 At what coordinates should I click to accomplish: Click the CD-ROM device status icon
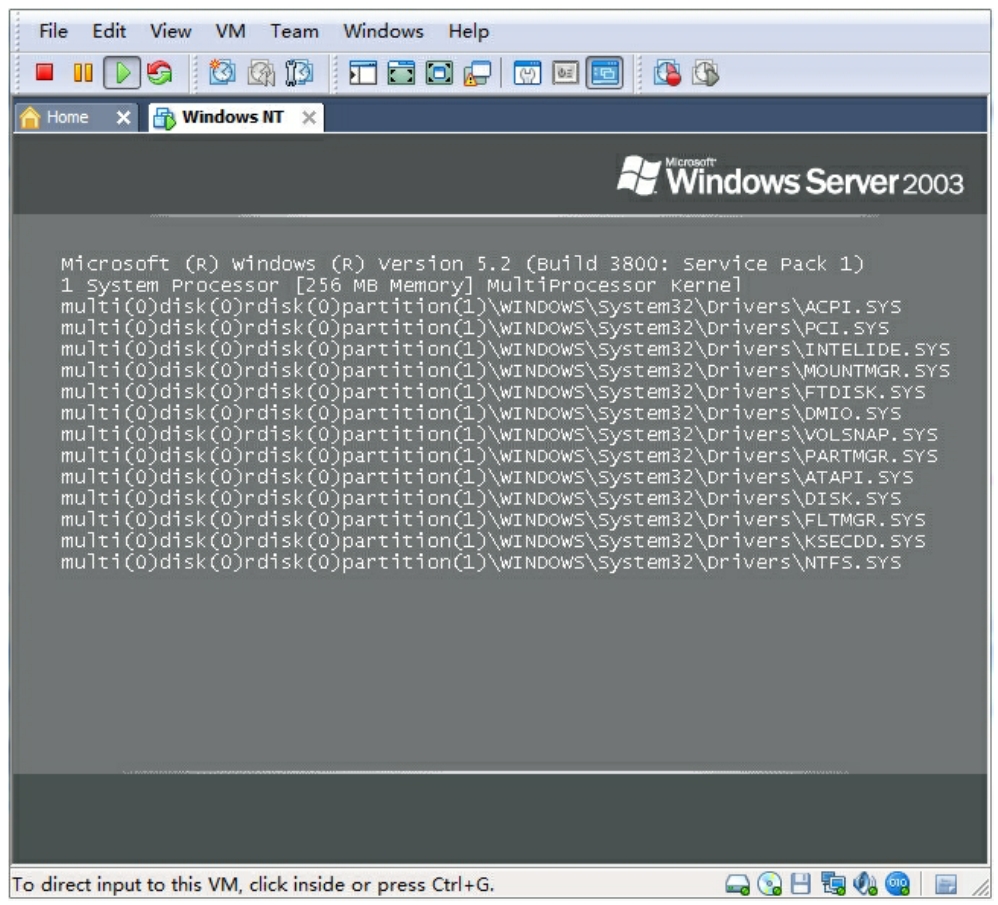pos(769,884)
